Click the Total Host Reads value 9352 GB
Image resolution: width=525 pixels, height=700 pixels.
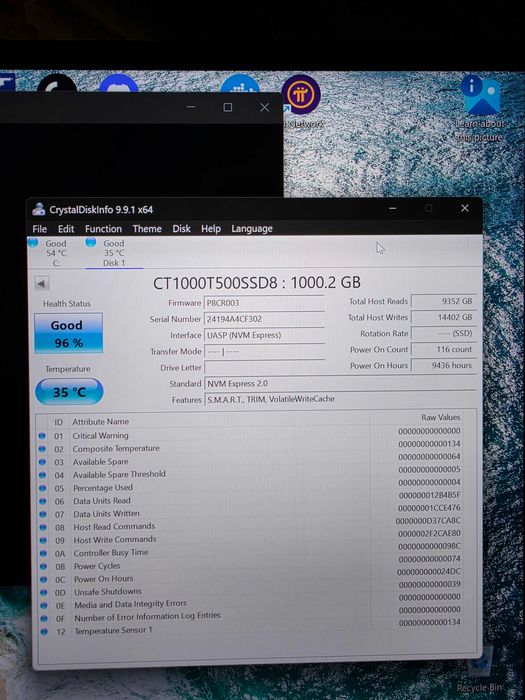click(x=443, y=301)
